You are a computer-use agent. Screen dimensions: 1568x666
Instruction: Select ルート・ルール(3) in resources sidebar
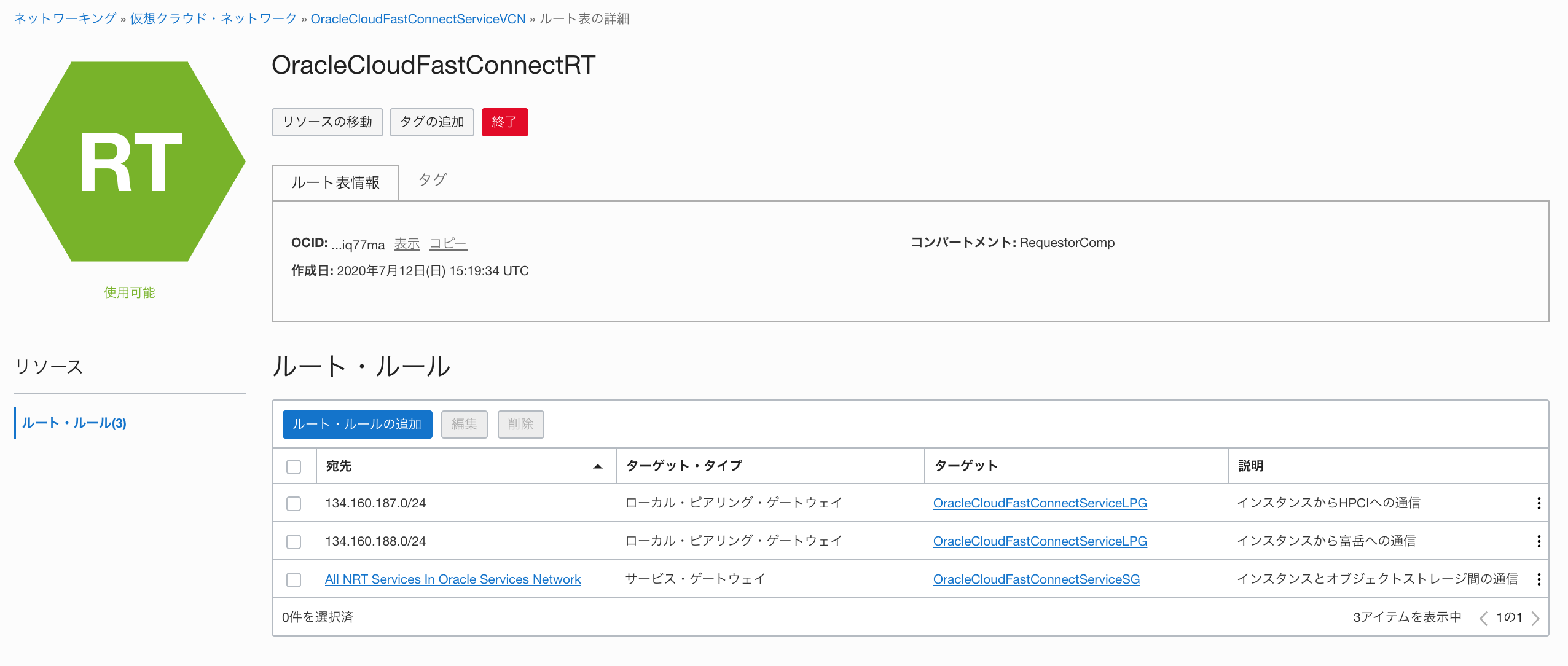tap(74, 423)
